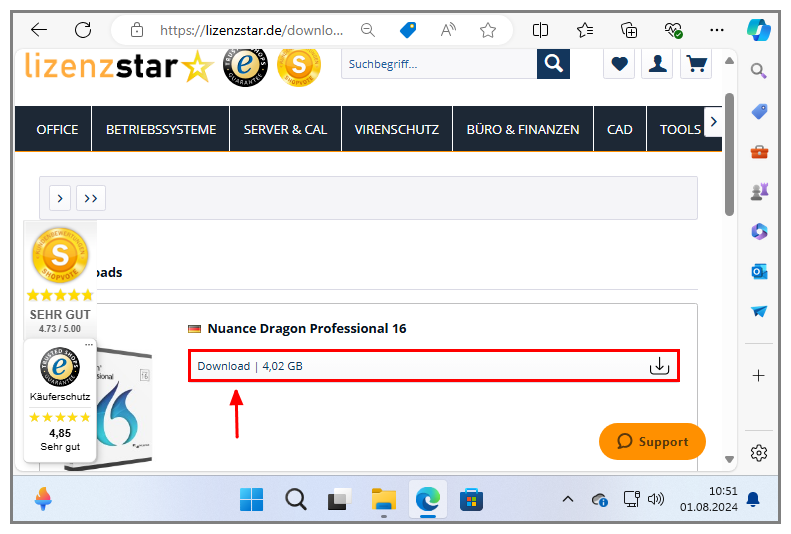Open sidebar Search
This screenshot has height=534, width=791.
pos(759,71)
